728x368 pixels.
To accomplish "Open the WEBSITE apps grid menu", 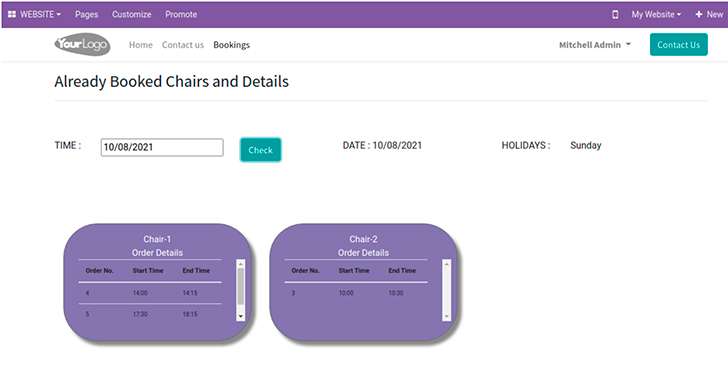I will click(x=34, y=14).
